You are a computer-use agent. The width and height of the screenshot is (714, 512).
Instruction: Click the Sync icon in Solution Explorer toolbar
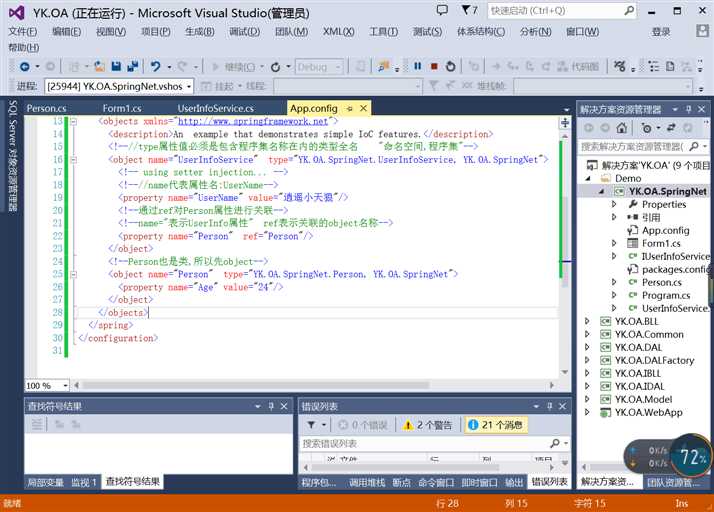(x=671, y=128)
